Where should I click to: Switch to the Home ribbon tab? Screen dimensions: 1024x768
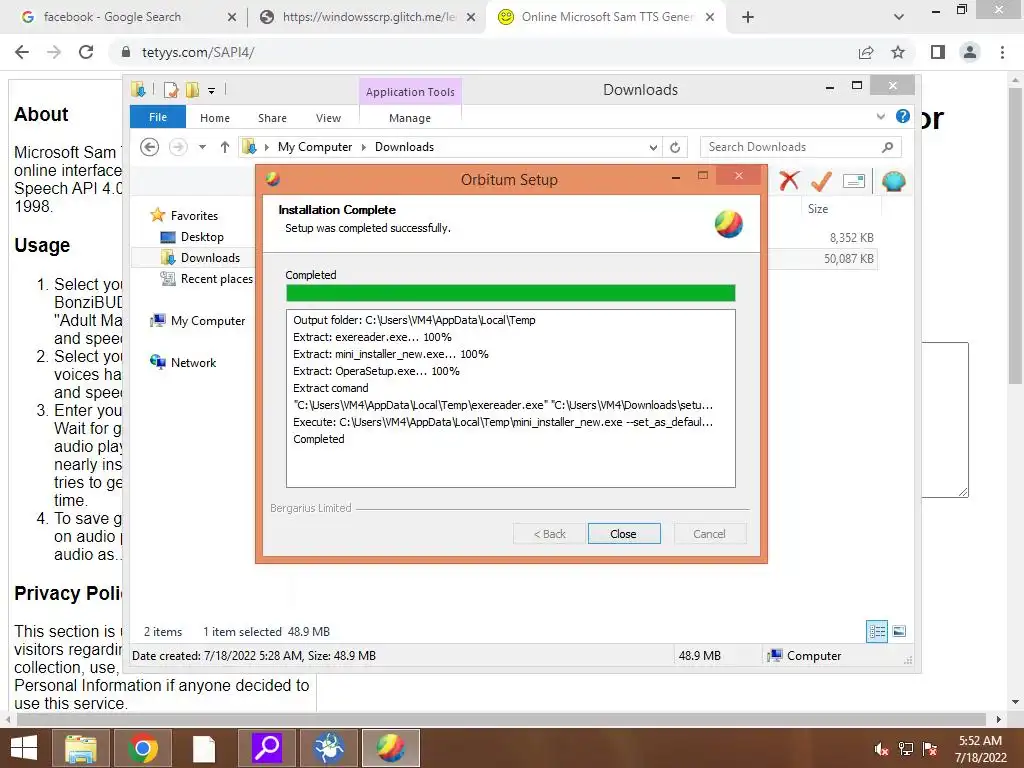(215, 118)
